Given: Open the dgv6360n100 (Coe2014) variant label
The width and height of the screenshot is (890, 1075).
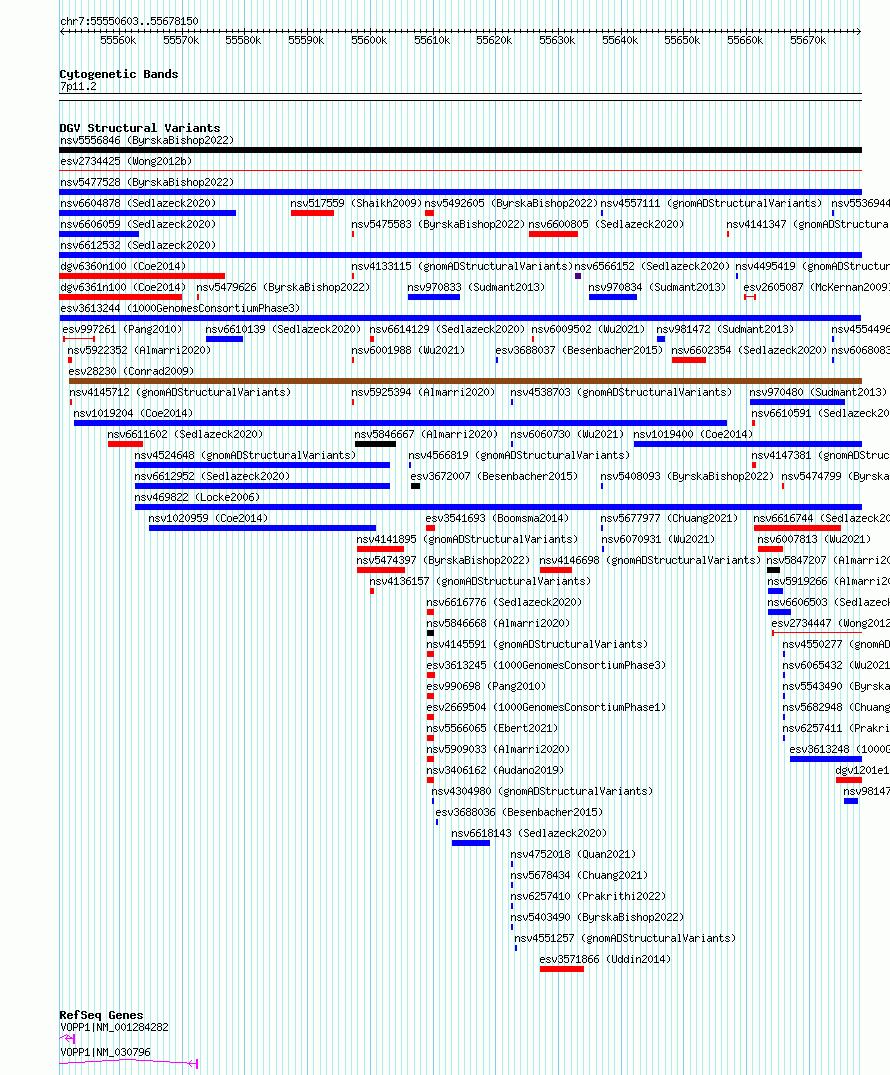Looking at the screenshot, I should 123,266.
